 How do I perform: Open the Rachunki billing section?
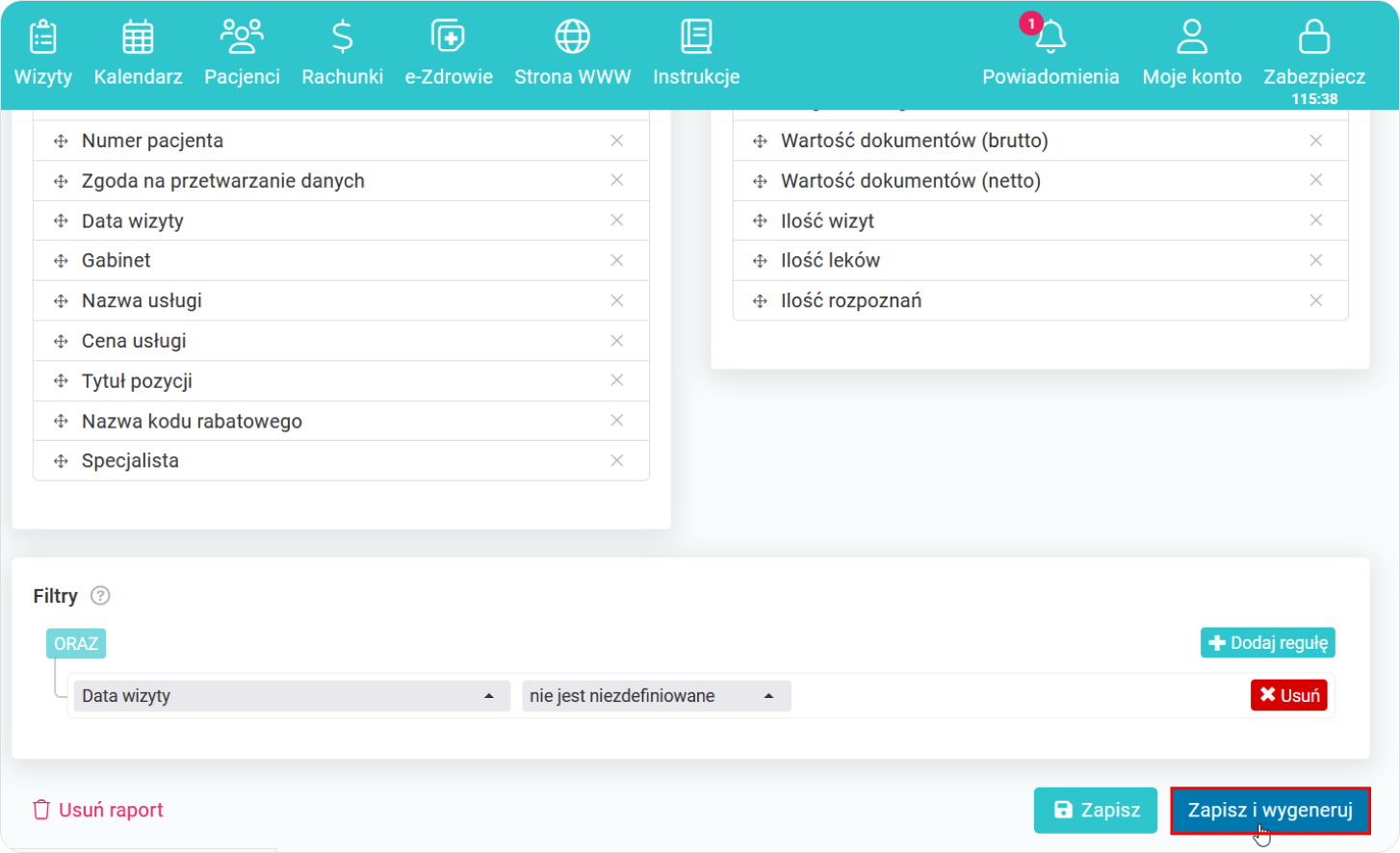(342, 54)
